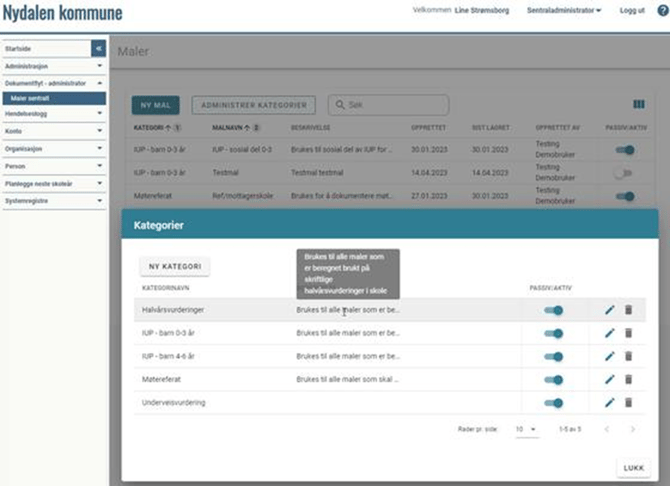Close dialog with LUKK button
This screenshot has width=670, height=486.
[633, 467]
